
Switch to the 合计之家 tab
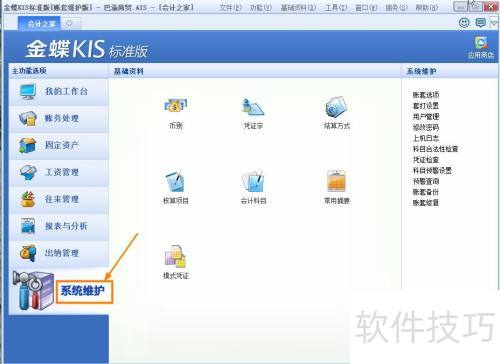click(x=39, y=24)
